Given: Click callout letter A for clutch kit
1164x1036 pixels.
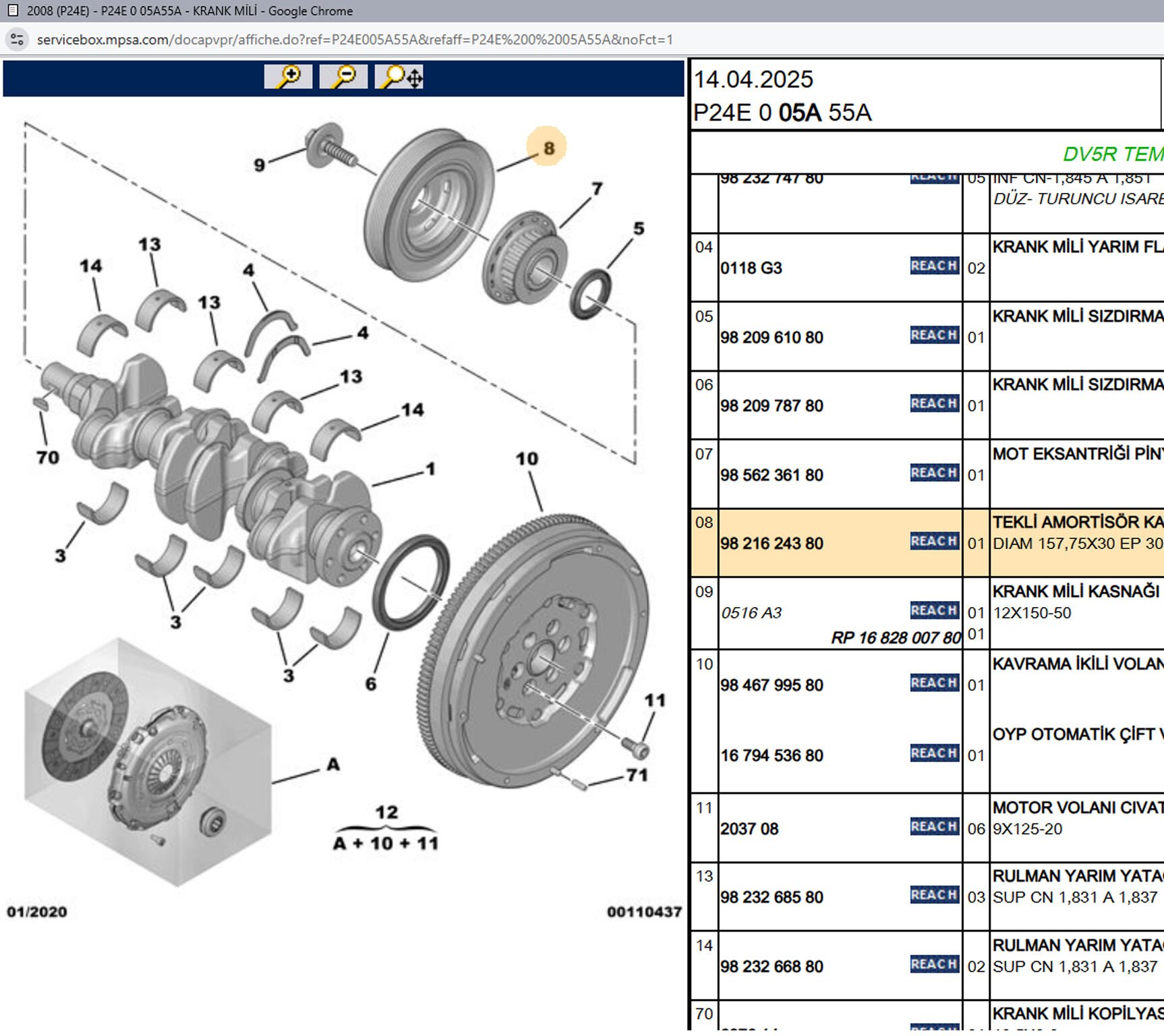Looking at the screenshot, I should pos(333,765).
